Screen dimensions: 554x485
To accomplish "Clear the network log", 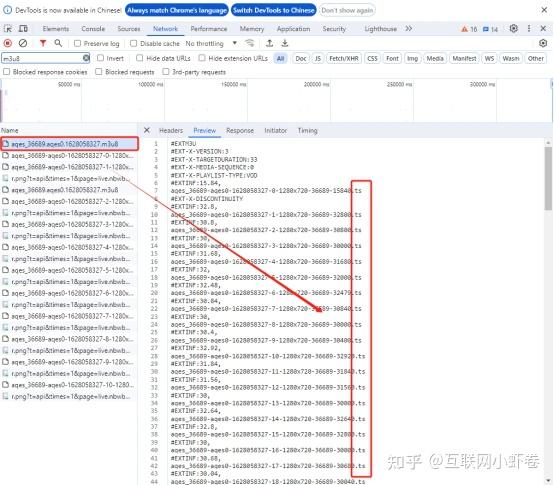I will [23, 43].
